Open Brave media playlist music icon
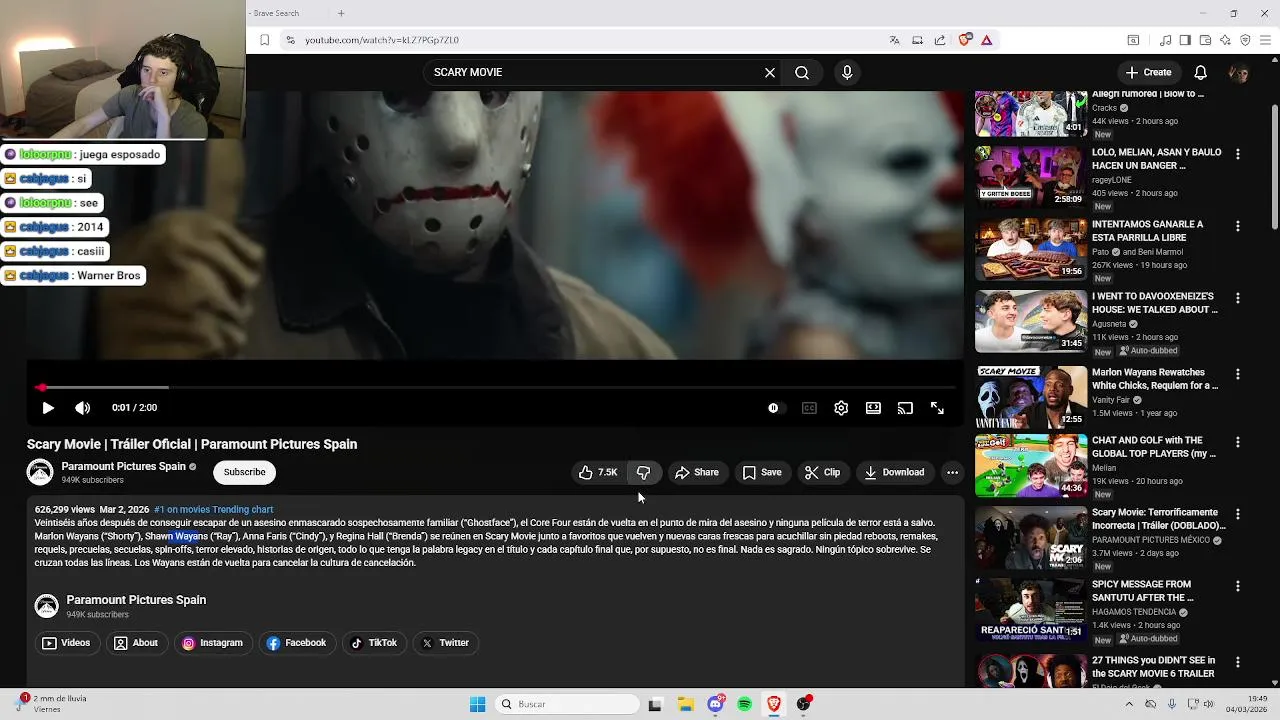The width and height of the screenshot is (1280, 720). pyautogui.click(x=1165, y=40)
